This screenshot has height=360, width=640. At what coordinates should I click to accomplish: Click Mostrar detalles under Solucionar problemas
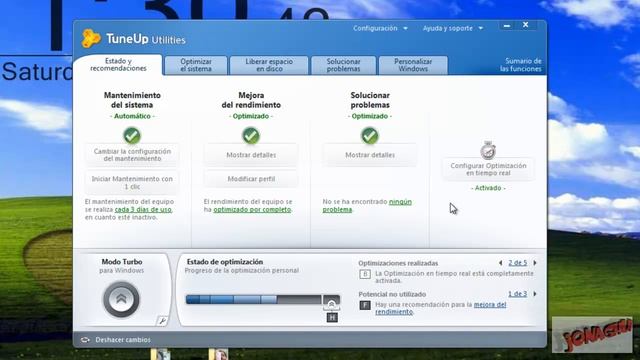click(x=370, y=155)
